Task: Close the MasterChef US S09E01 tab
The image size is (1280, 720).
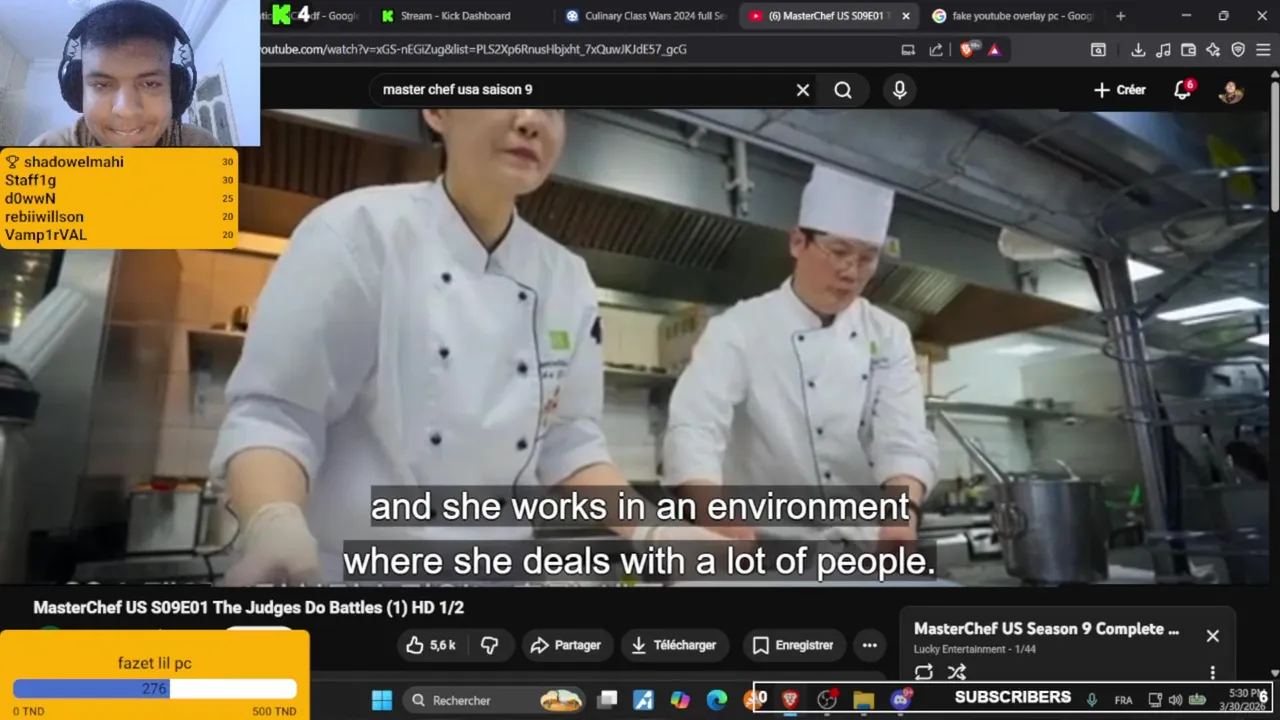Action: tap(906, 16)
